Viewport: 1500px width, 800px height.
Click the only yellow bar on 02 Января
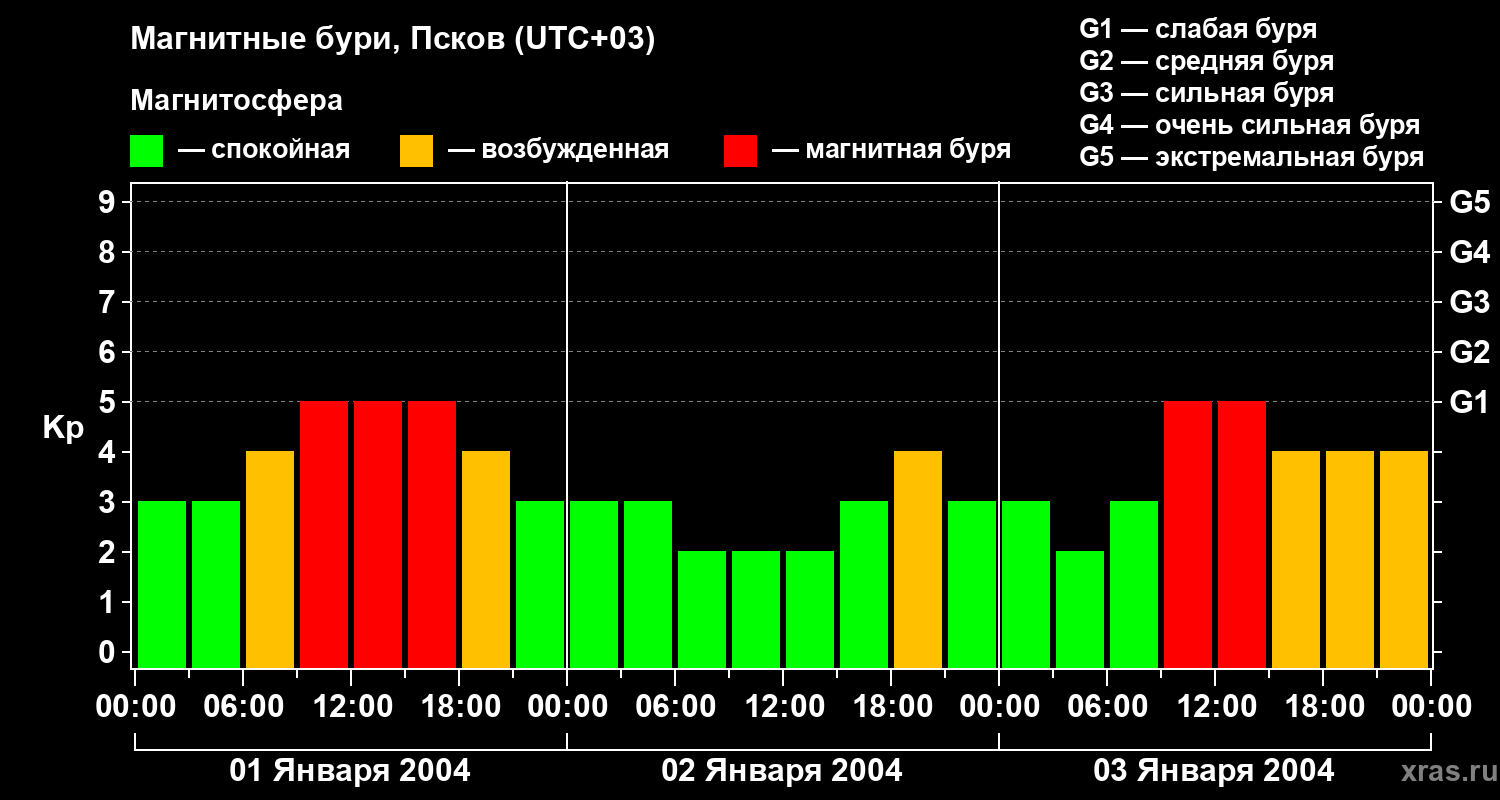click(x=918, y=559)
